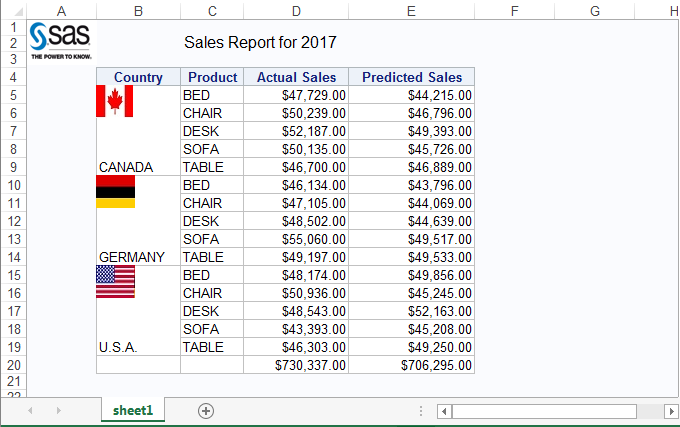Select the Germany flag image

coord(115,191)
